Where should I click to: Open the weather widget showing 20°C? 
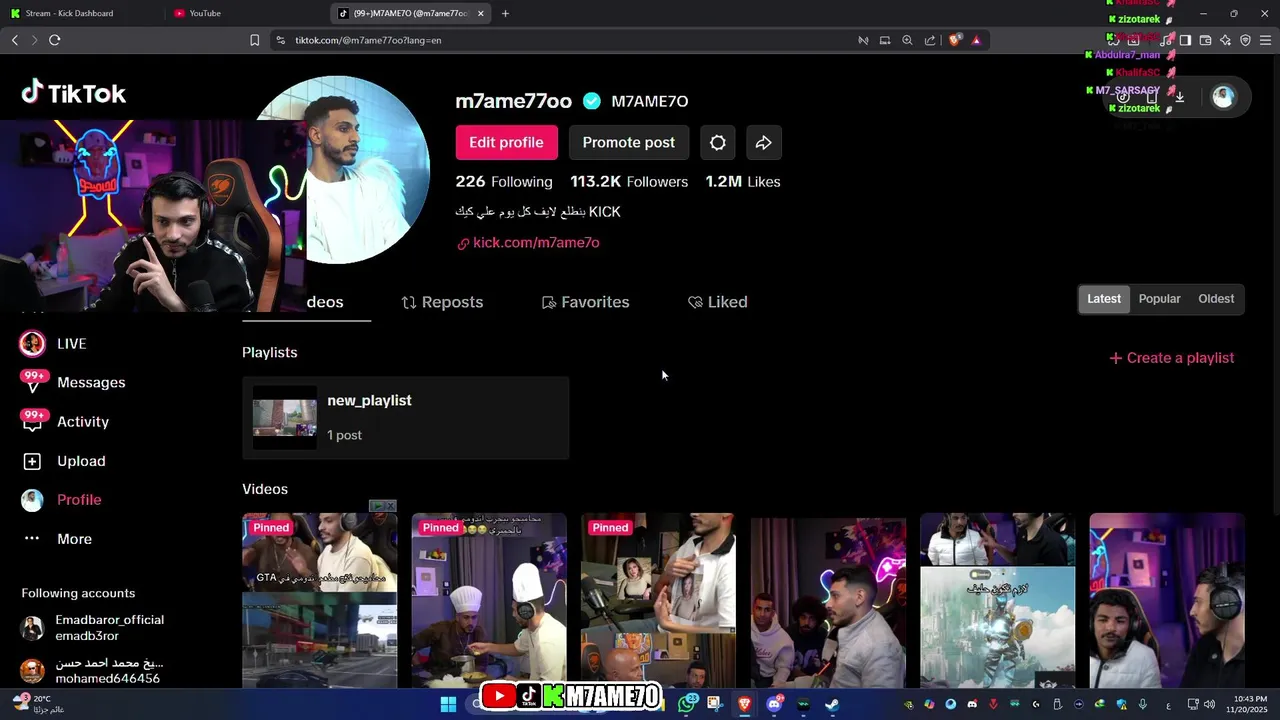pyautogui.click(x=38, y=704)
